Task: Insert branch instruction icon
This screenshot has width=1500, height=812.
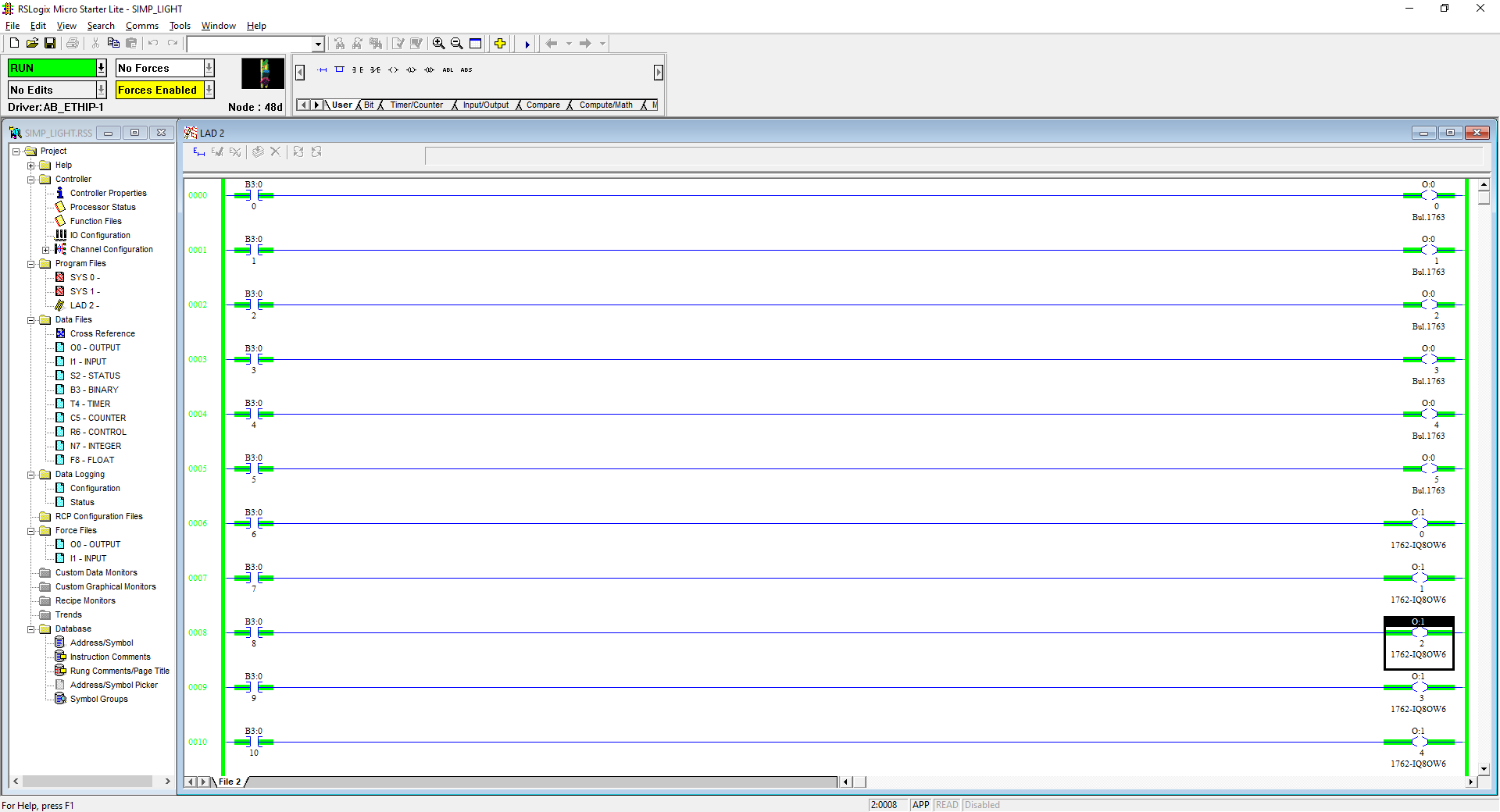Action: pos(339,70)
